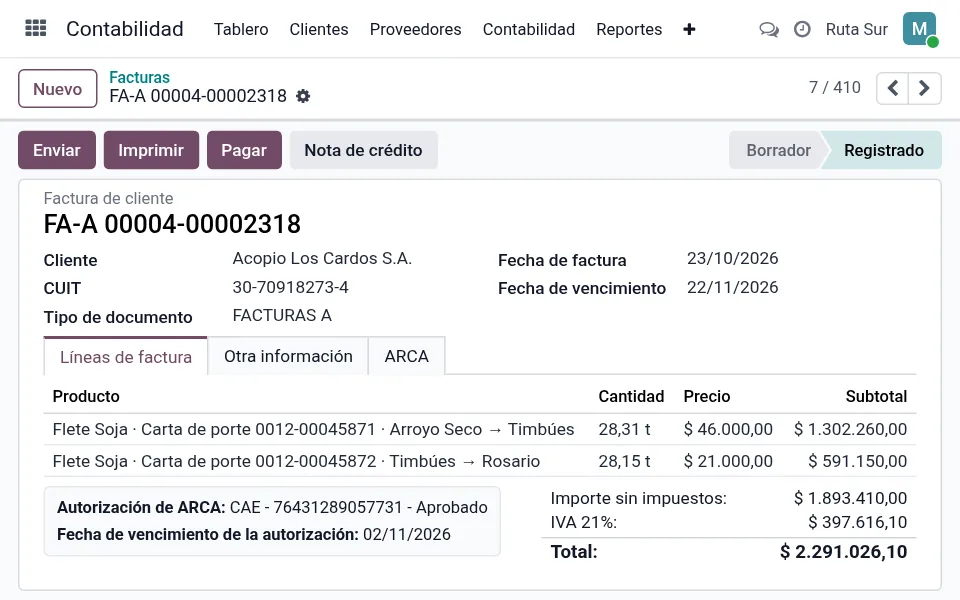The width and height of the screenshot is (960, 600).
Task: Click the Contabilidad app title
Action: (x=125, y=29)
